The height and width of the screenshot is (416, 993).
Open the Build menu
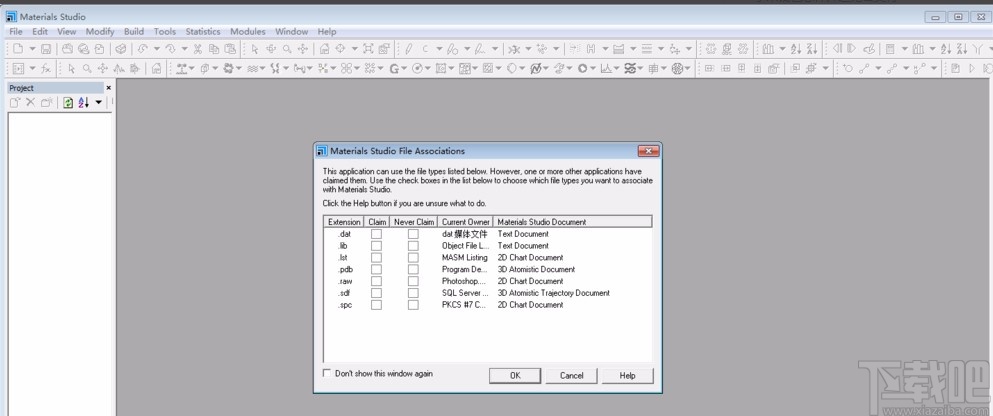pyautogui.click(x=134, y=31)
